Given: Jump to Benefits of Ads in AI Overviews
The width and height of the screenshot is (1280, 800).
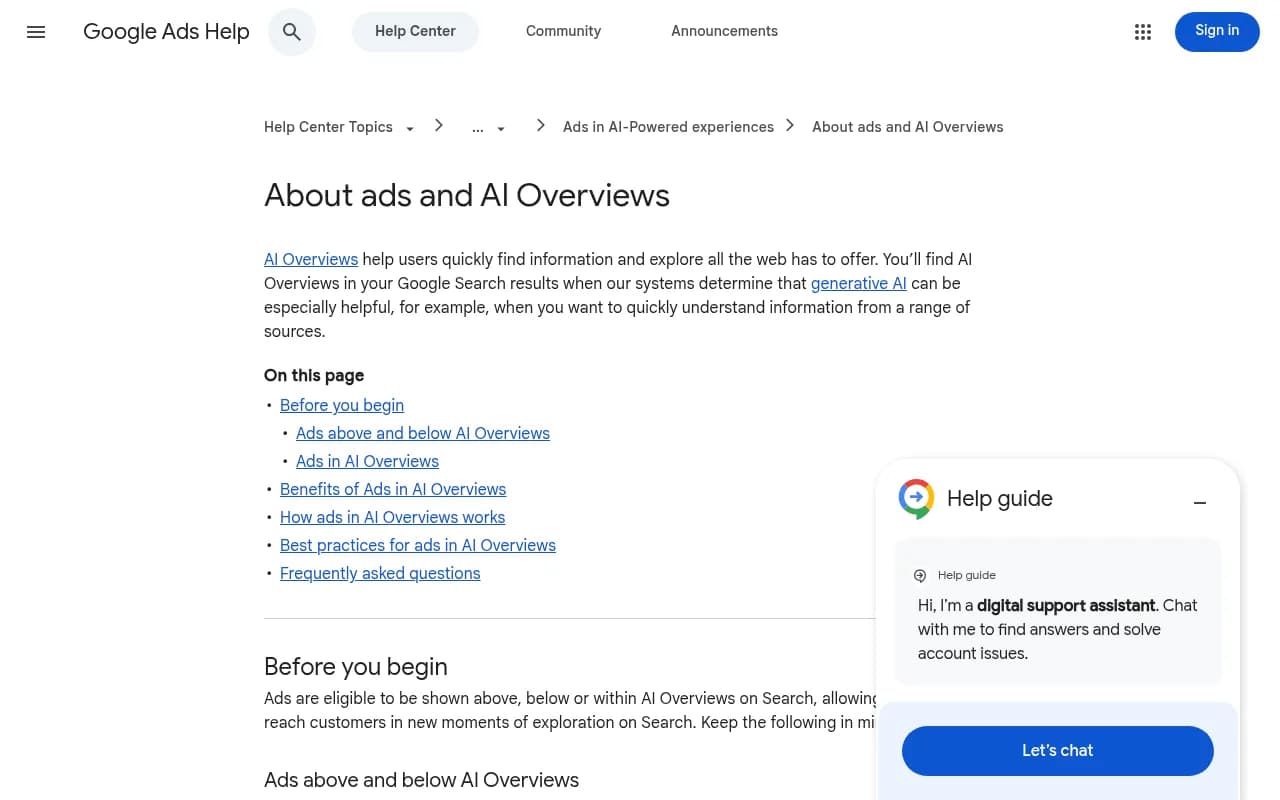Looking at the screenshot, I should (x=393, y=489).
